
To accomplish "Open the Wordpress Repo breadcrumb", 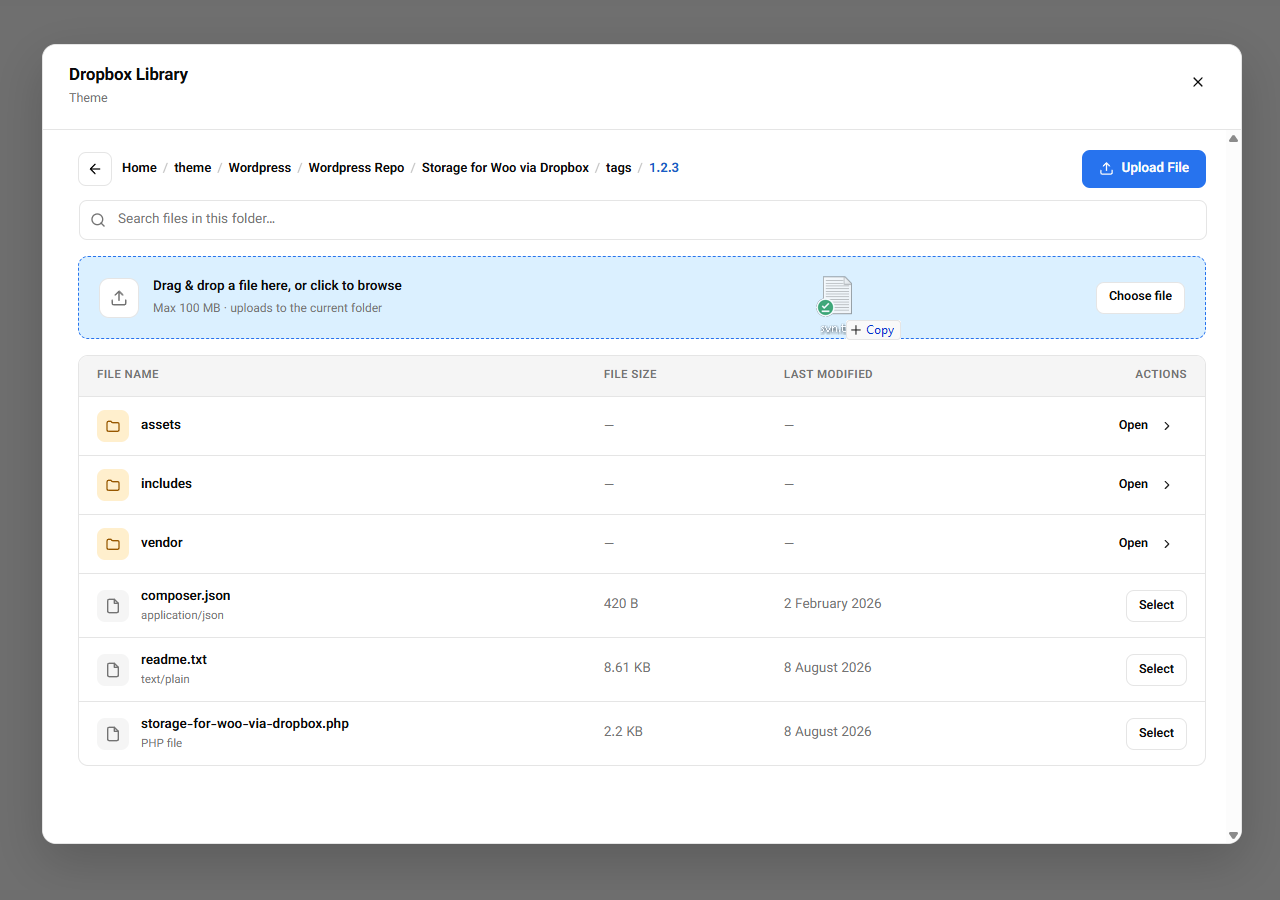I will pos(356,168).
